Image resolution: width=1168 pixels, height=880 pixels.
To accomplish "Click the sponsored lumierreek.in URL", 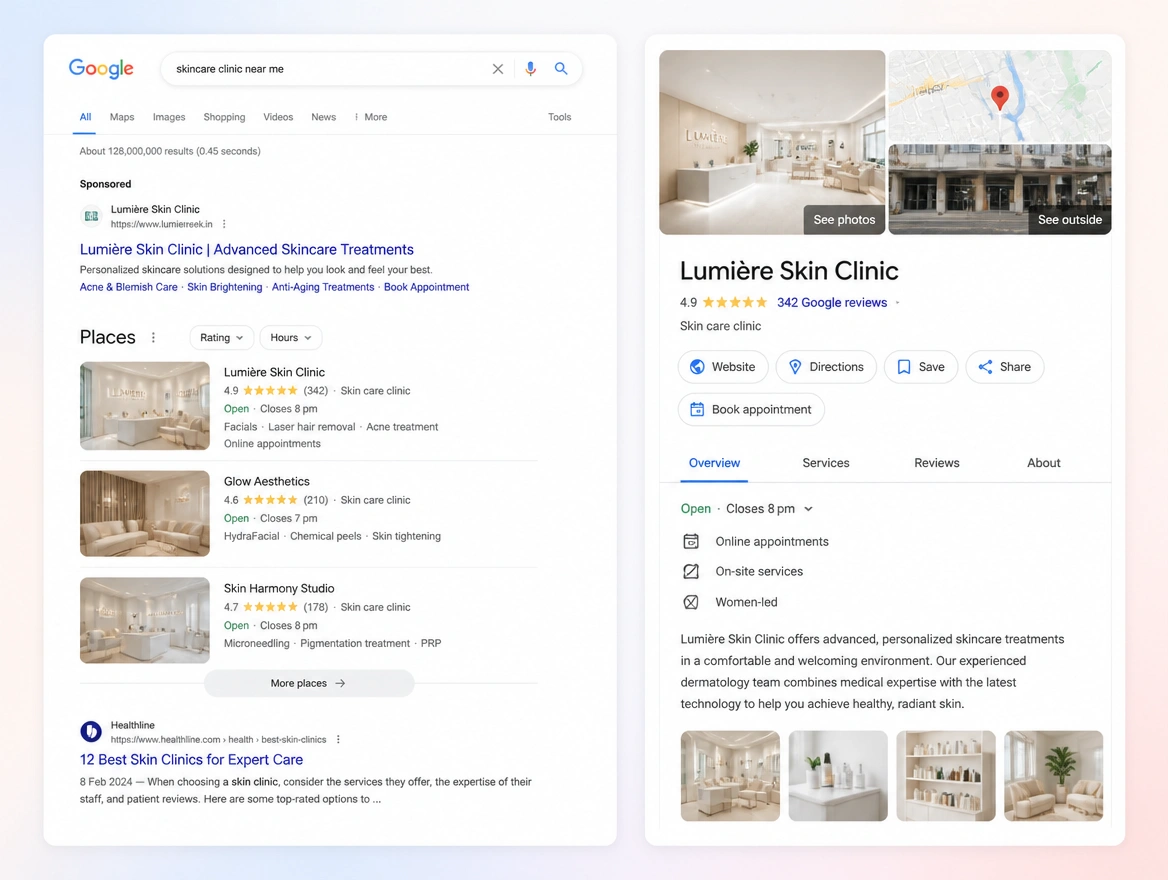I will [x=162, y=224].
